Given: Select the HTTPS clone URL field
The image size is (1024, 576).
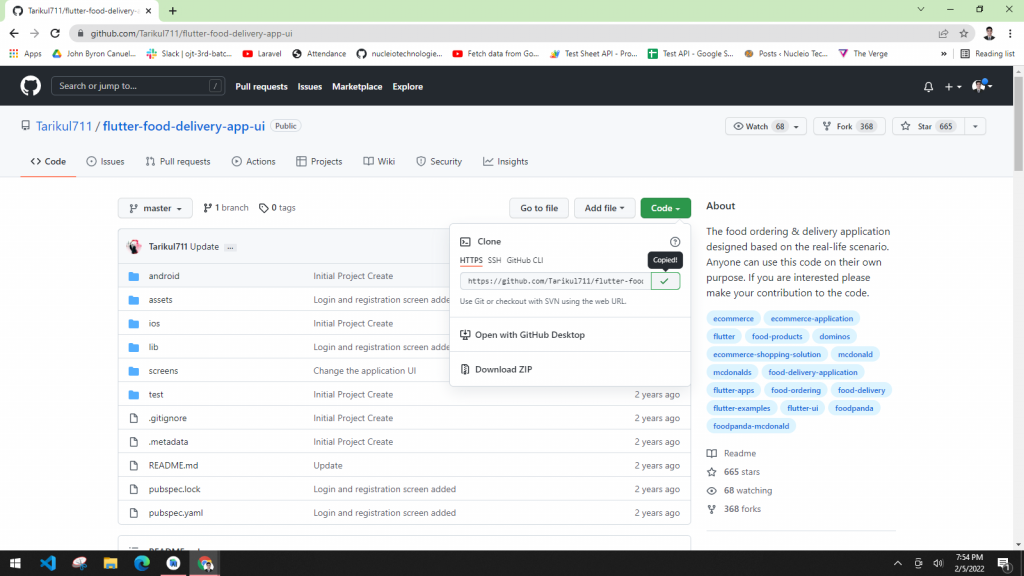Looking at the screenshot, I should click(556, 281).
